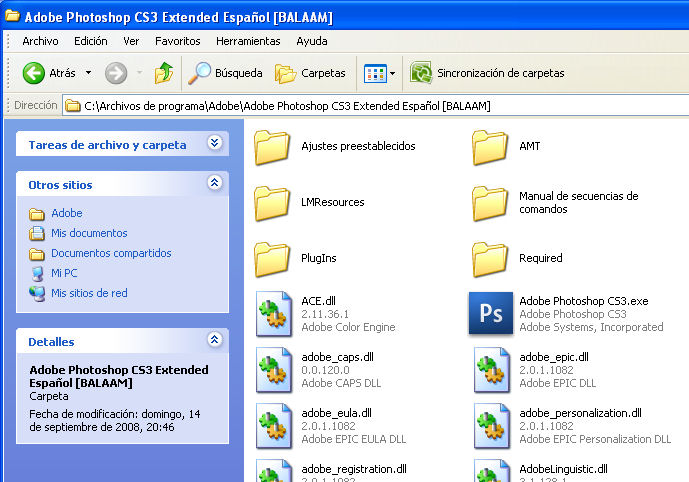Click the Mis sitios de red globe icon

(x=37, y=294)
